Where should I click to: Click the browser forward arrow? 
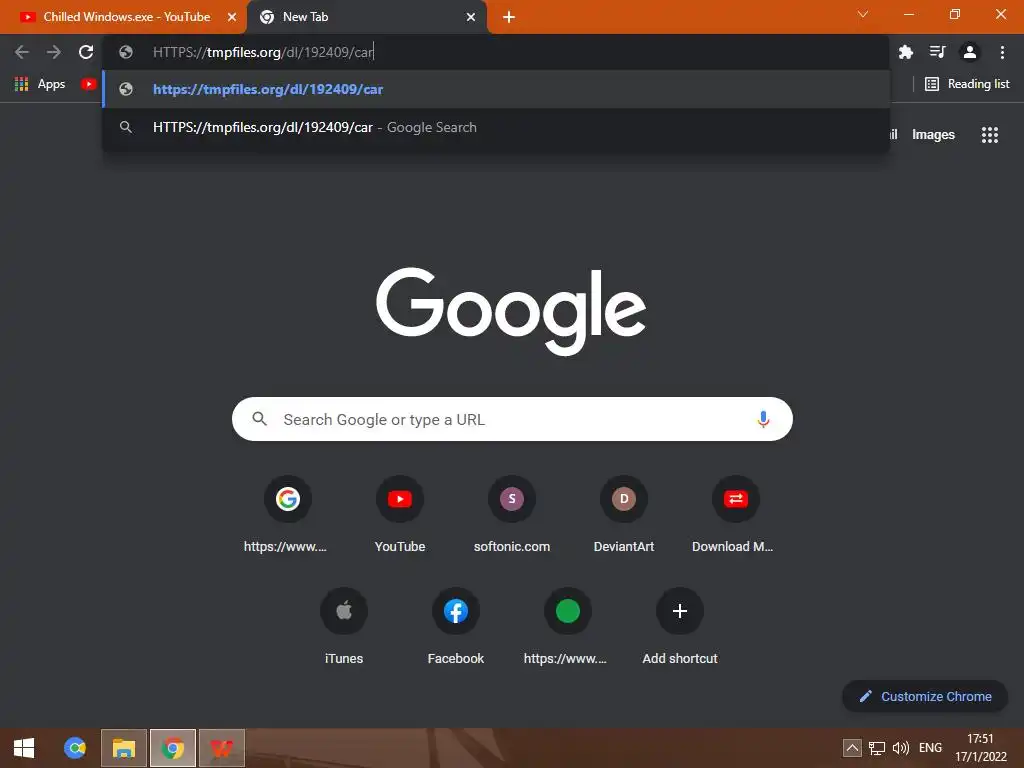pos(54,52)
